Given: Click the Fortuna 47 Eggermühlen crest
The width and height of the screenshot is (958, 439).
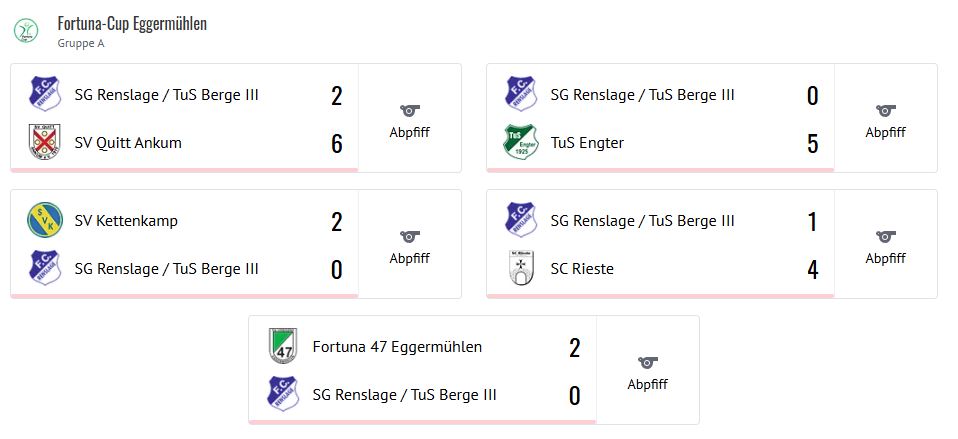Looking at the screenshot, I should coord(283,347).
